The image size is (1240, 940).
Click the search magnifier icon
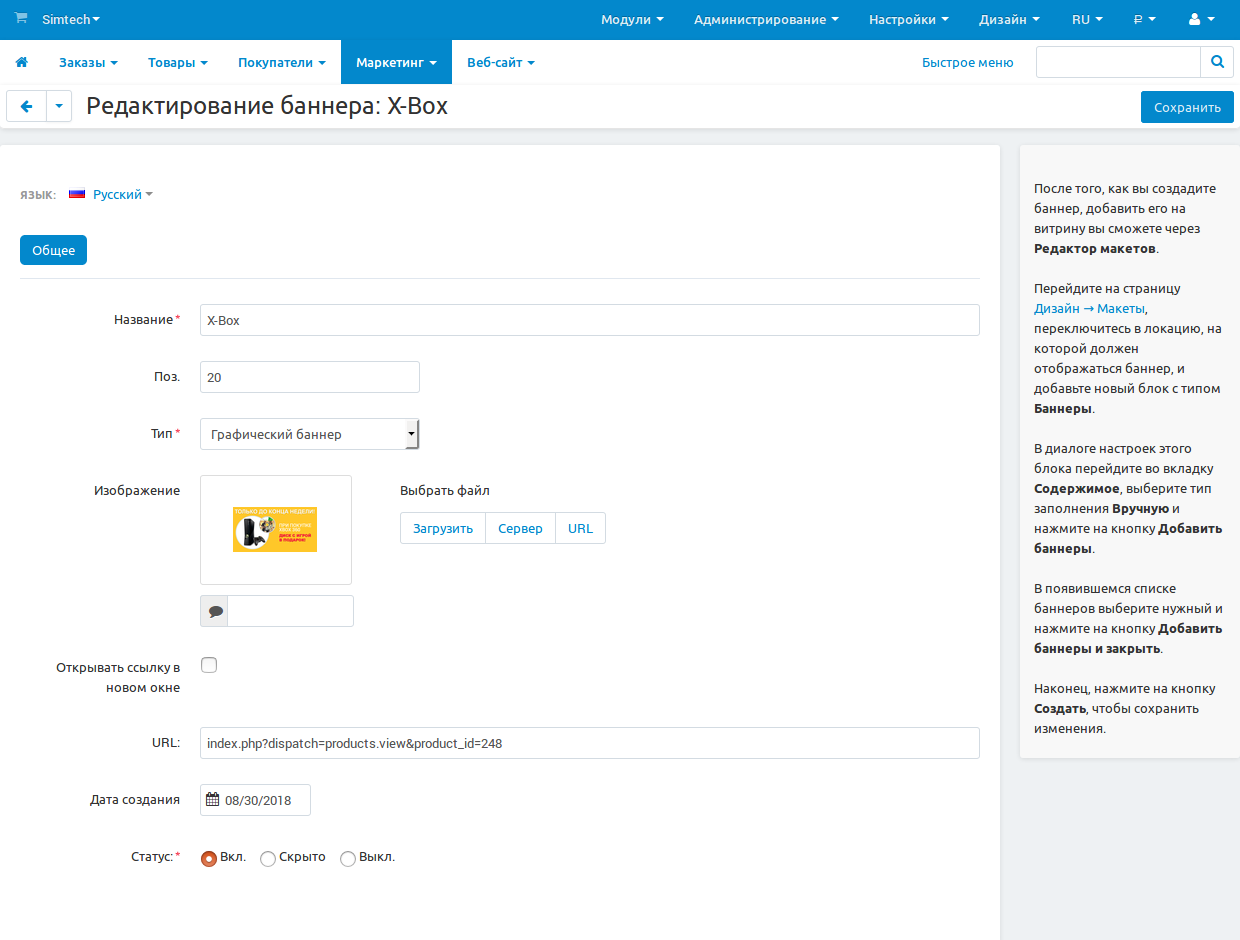pyautogui.click(x=1217, y=62)
